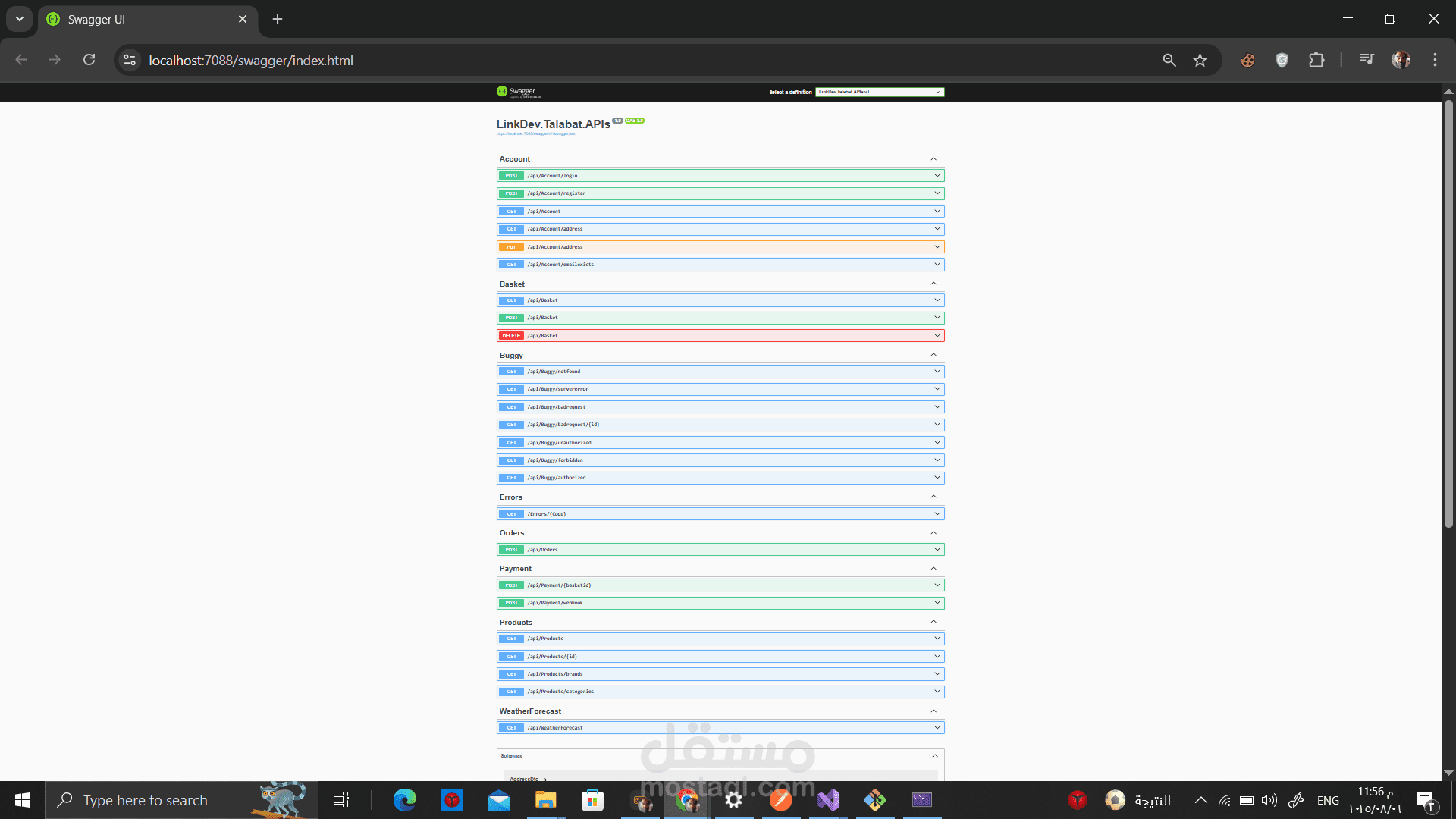Screen dimensions: 1456x819
Task: Open the tab search dropdown arrow
Action: (x=20, y=19)
